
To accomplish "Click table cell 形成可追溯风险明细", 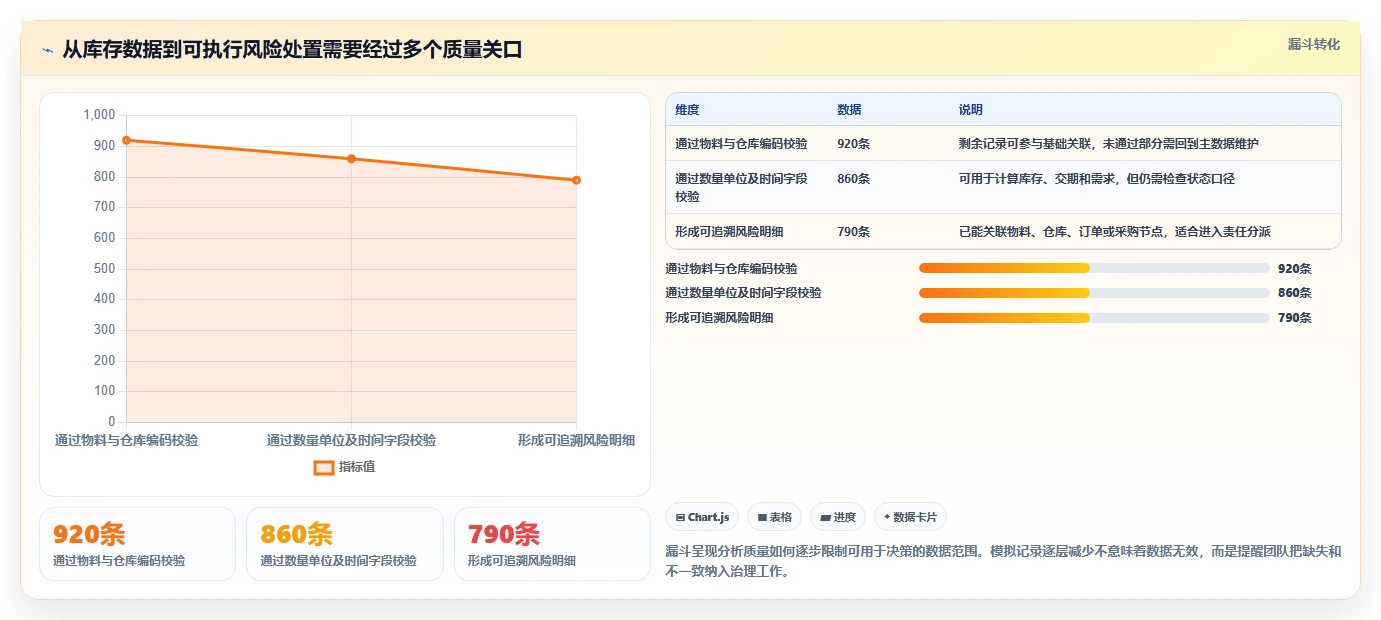I will pyautogui.click(x=729, y=232).
